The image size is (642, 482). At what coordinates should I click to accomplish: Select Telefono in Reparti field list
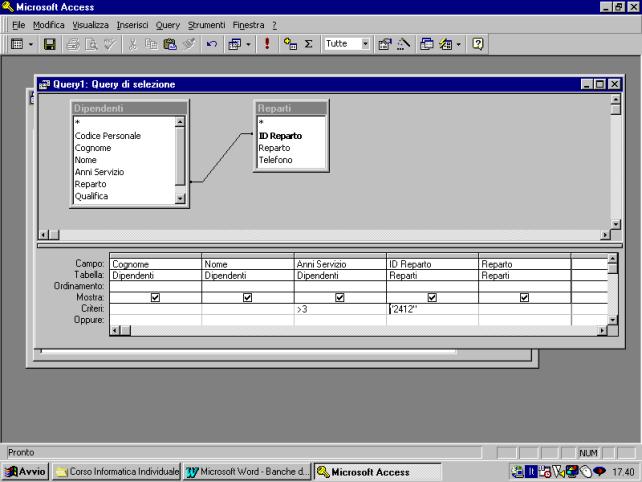pos(275,160)
